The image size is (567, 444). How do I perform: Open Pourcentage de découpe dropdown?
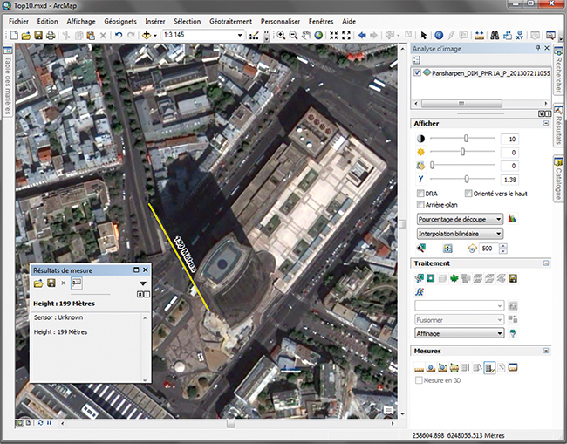point(460,219)
